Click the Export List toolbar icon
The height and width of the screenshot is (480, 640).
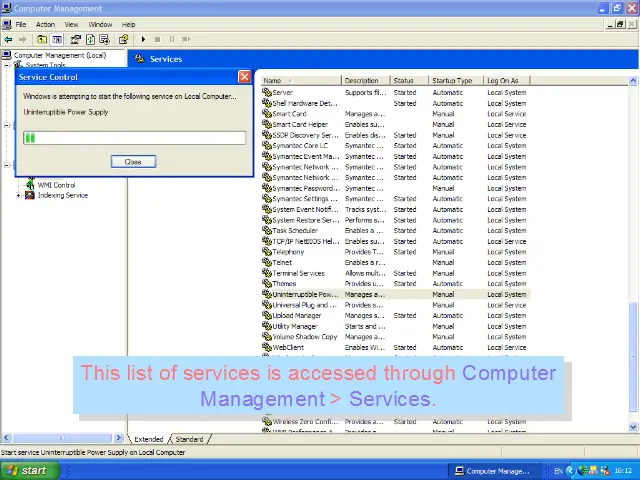coord(104,39)
